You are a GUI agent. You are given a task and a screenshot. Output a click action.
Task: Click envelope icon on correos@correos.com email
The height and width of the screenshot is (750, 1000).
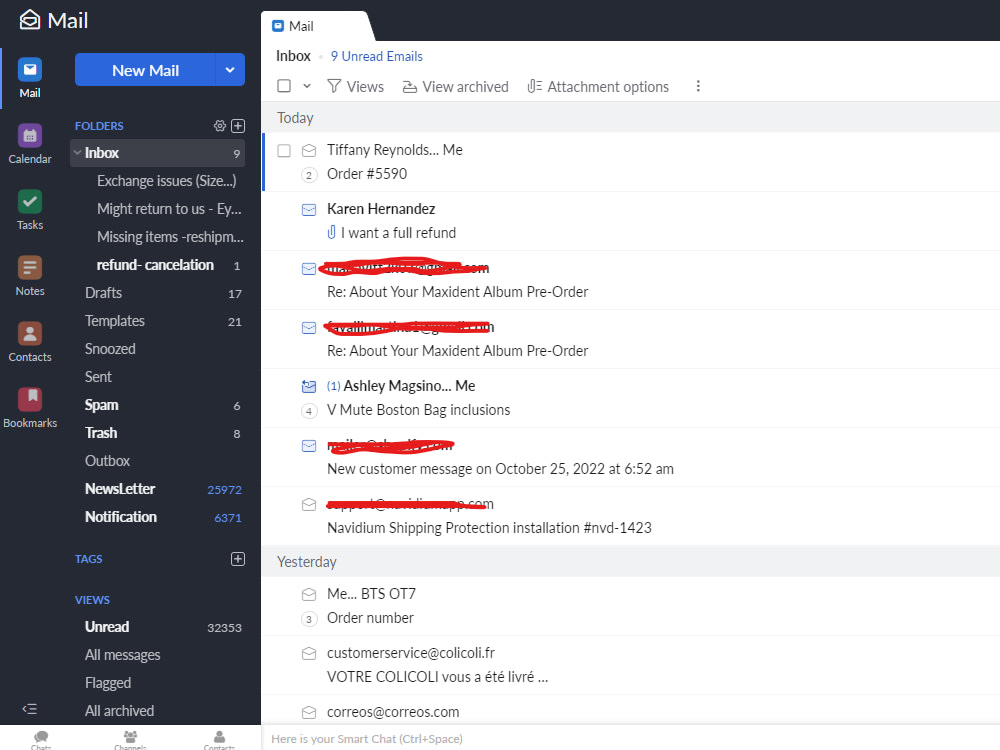[309, 712]
